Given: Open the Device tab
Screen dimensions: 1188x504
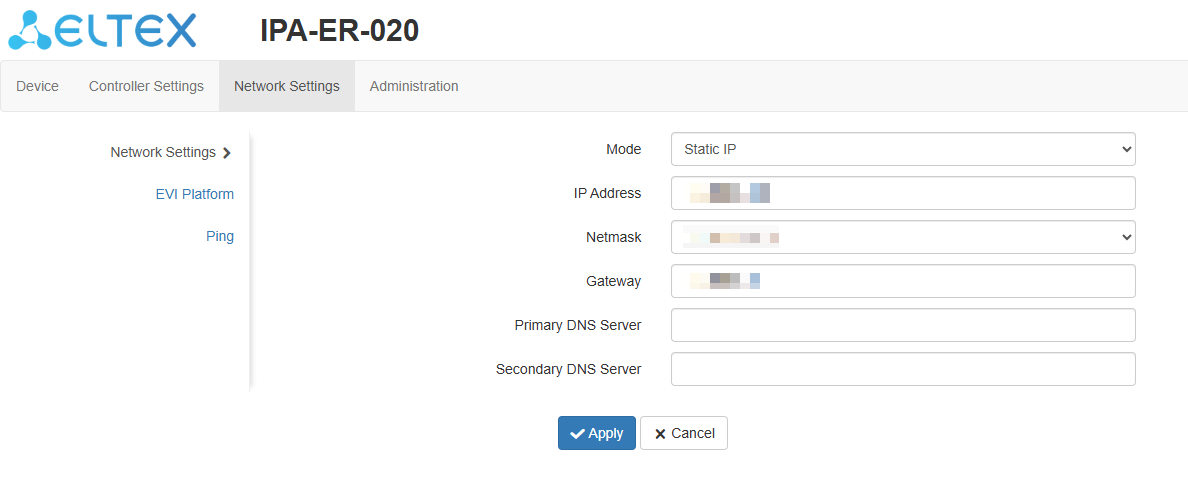Looking at the screenshot, I should click(x=38, y=86).
